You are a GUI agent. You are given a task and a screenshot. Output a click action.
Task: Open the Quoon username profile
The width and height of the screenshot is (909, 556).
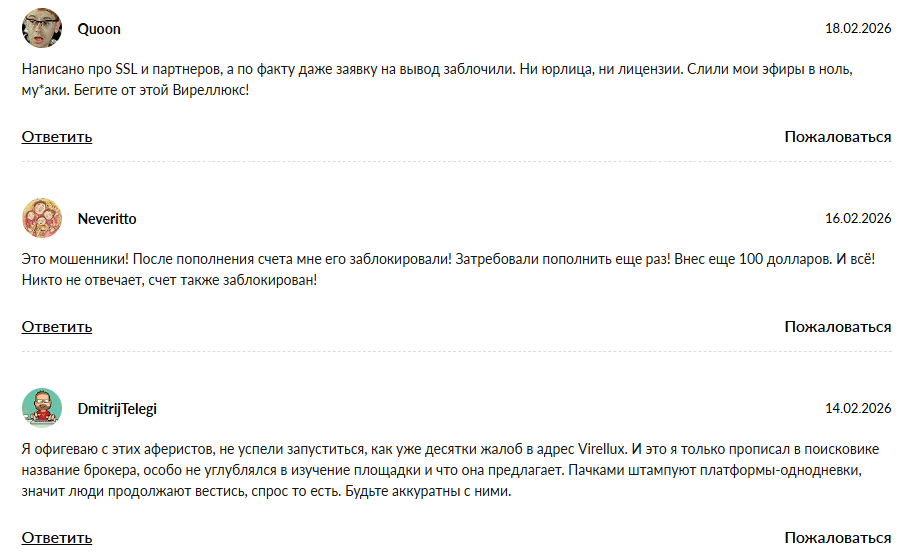pos(99,29)
